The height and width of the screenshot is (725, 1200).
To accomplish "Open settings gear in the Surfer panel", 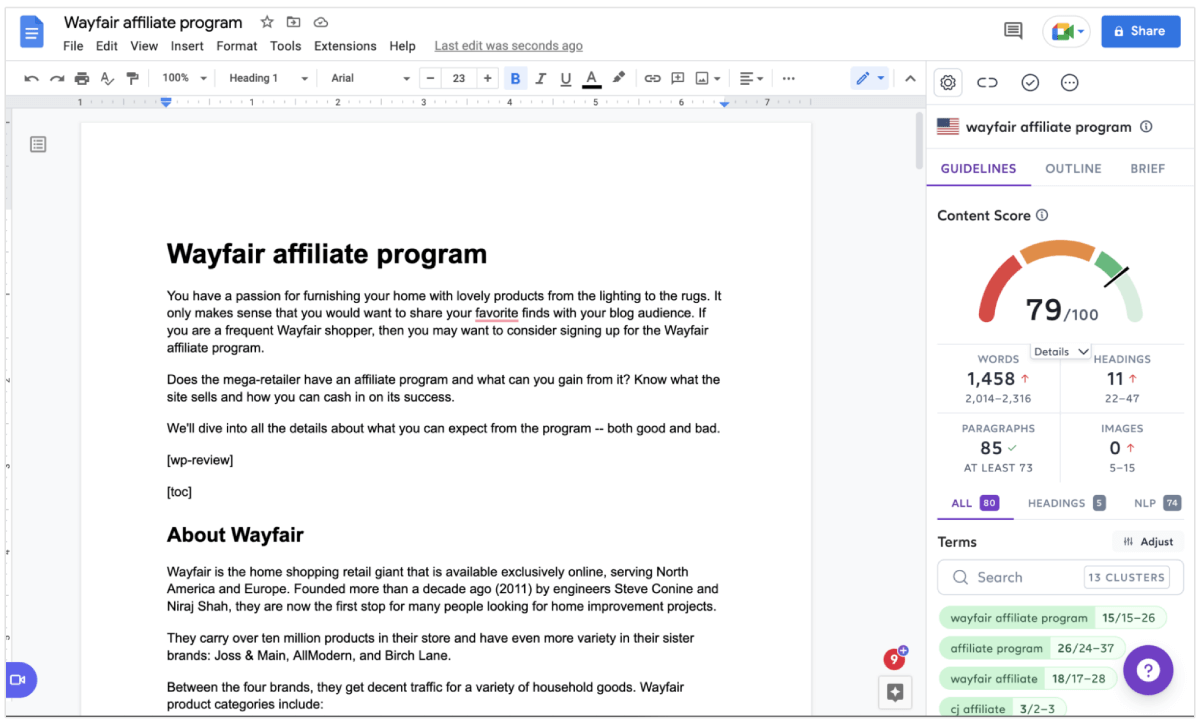I will [947, 82].
